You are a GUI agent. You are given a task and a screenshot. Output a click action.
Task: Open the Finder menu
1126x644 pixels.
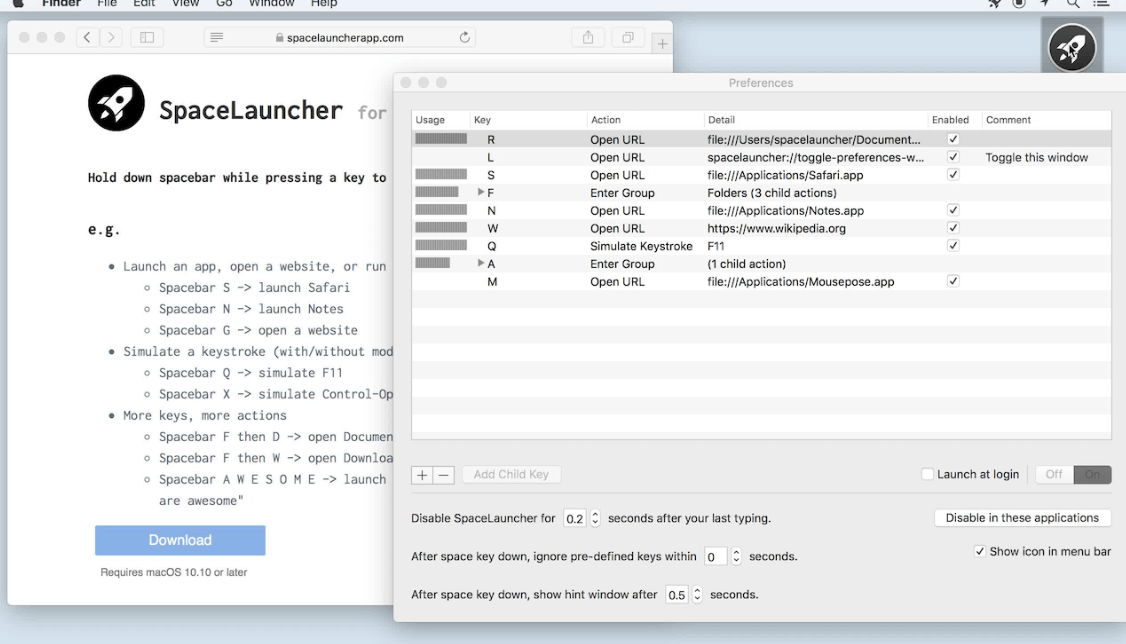click(x=61, y=4)
